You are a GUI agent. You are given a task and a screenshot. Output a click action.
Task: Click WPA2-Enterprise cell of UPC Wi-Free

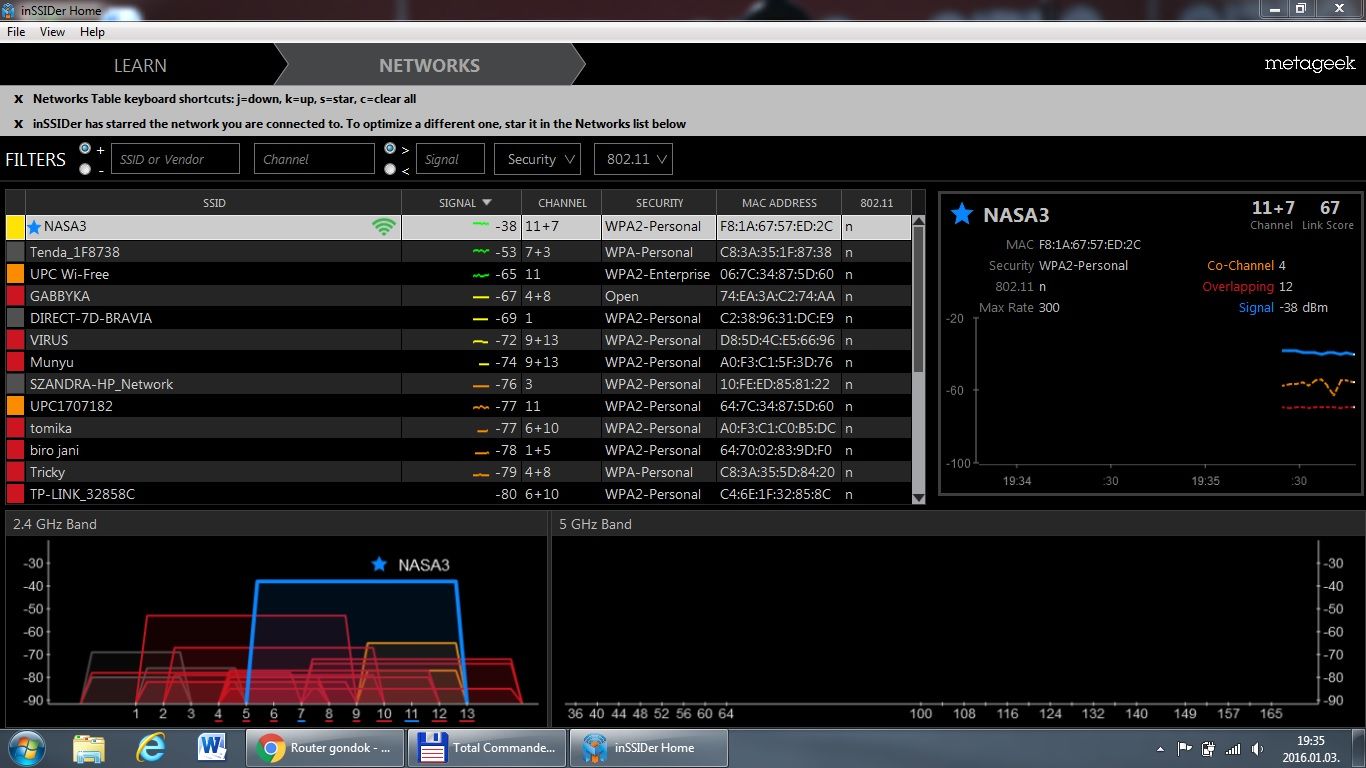[x=657, y=274]
